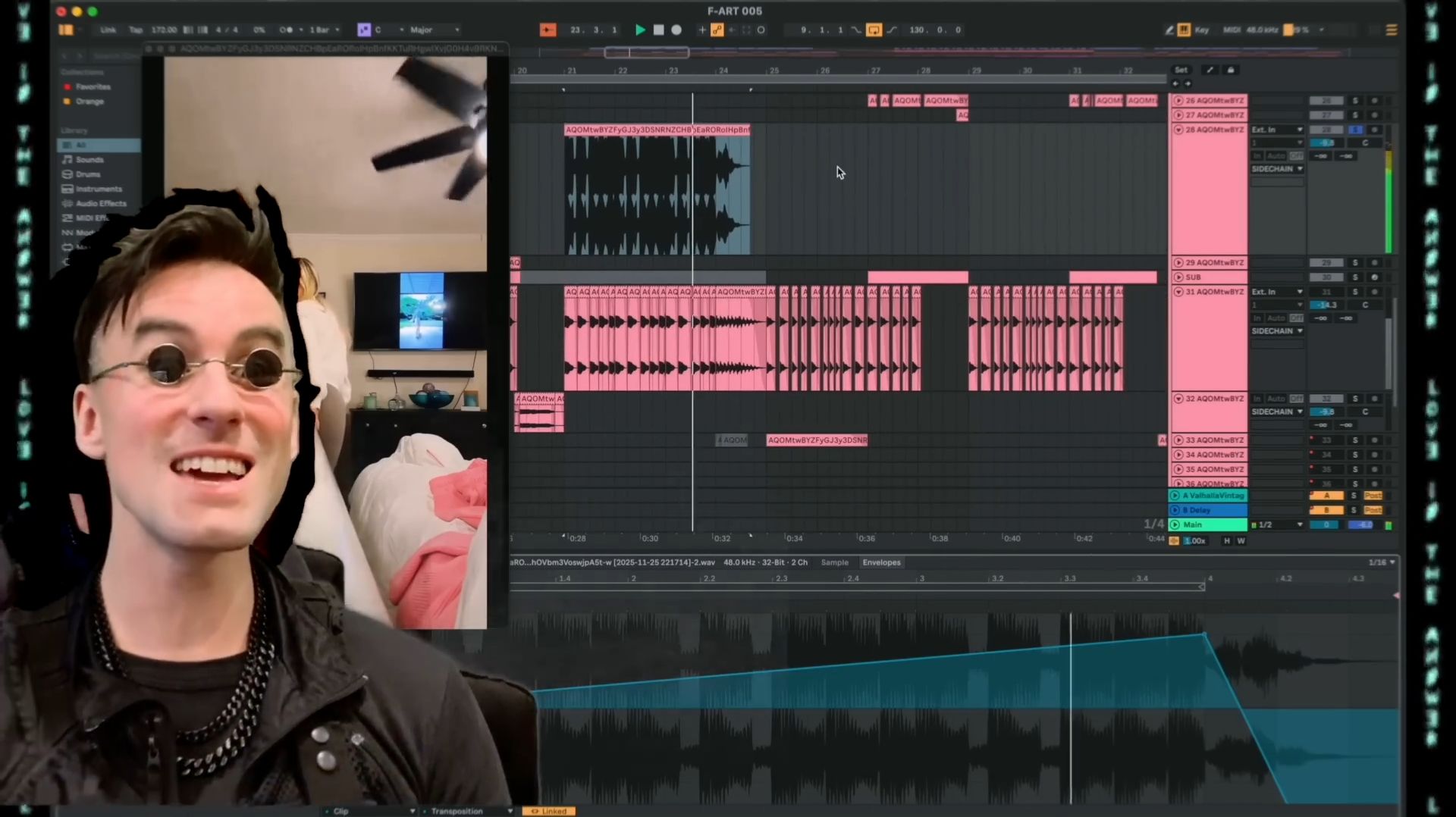Enable Key mapping mode
Image resolution: width=1456 pixels, height=817 pixels.
click(1200, 30)
